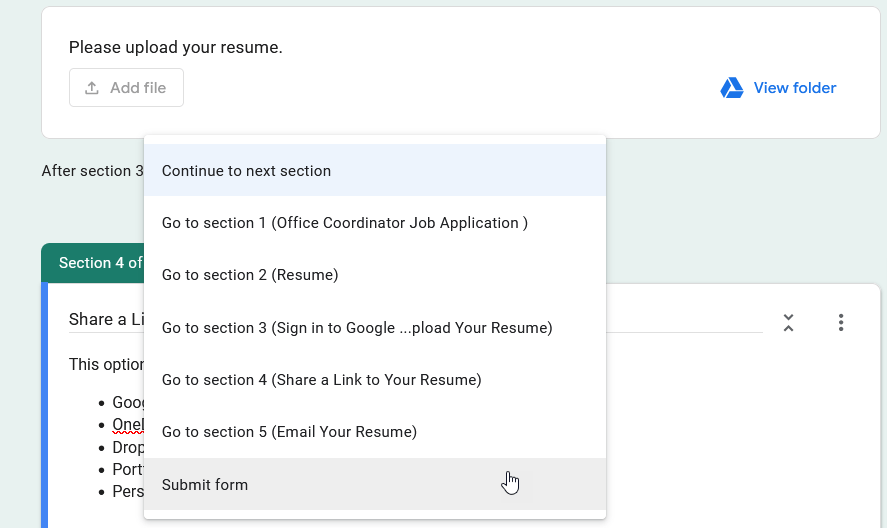Image resolution: width=887 pixels, height=528 pixels.
Task: Click the Drop bullet item in the description
Action: coord(128,447)
